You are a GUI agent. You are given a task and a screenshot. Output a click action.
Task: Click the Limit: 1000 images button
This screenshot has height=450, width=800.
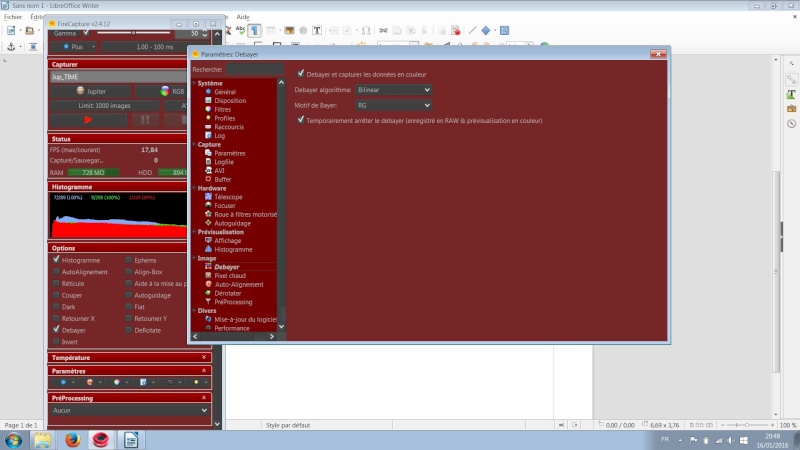(104, 106)
